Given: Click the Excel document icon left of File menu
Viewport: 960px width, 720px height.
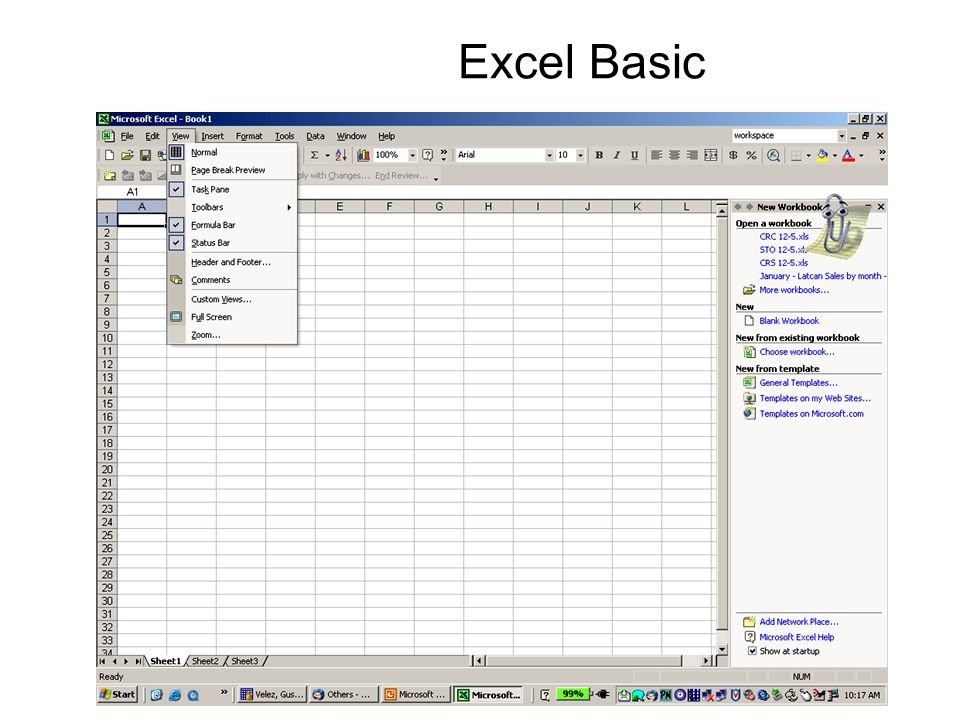Looking at the screenshot, I should coord(107,136).
